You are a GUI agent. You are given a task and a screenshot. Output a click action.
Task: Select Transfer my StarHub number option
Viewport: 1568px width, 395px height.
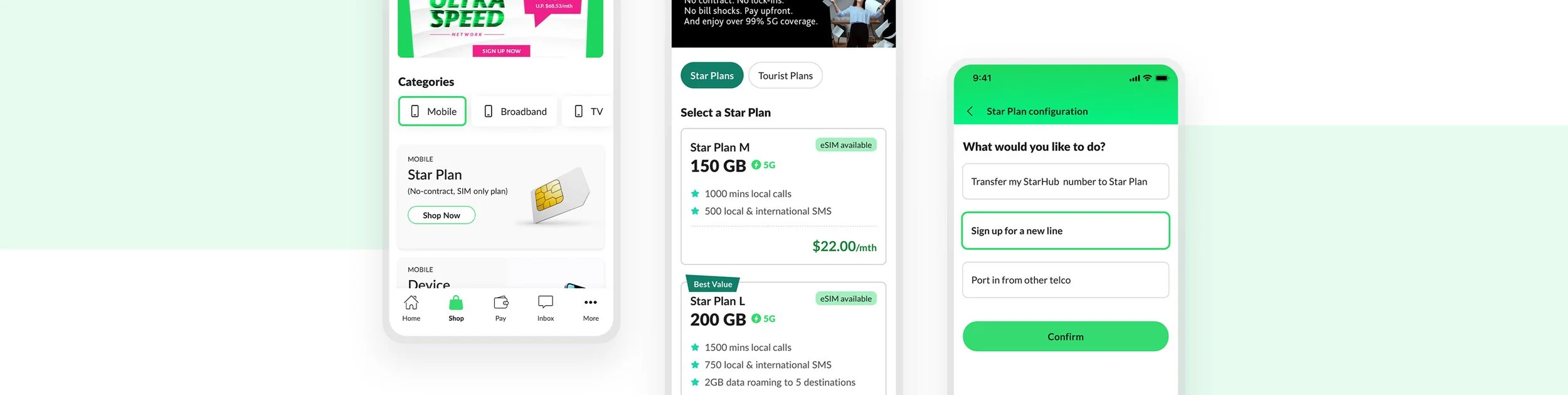tap(1065, 181)
